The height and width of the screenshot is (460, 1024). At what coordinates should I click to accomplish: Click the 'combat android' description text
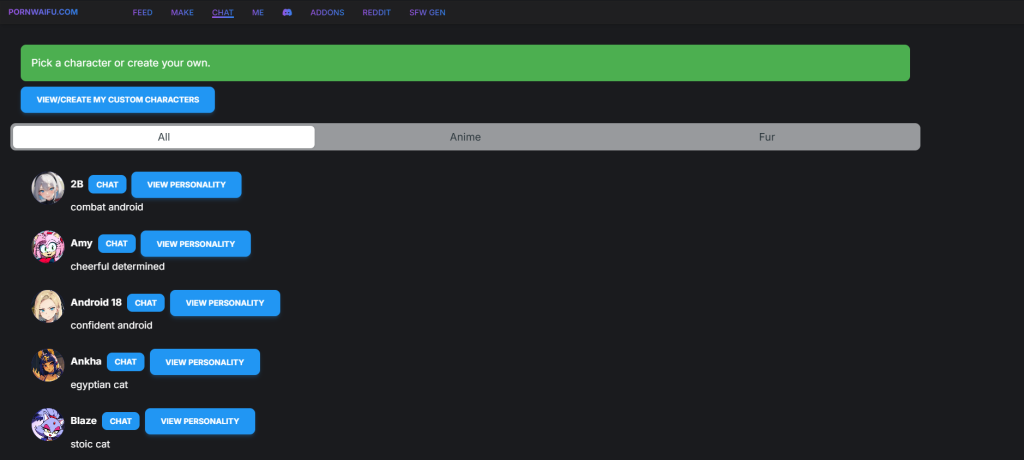tap(106, 207)
